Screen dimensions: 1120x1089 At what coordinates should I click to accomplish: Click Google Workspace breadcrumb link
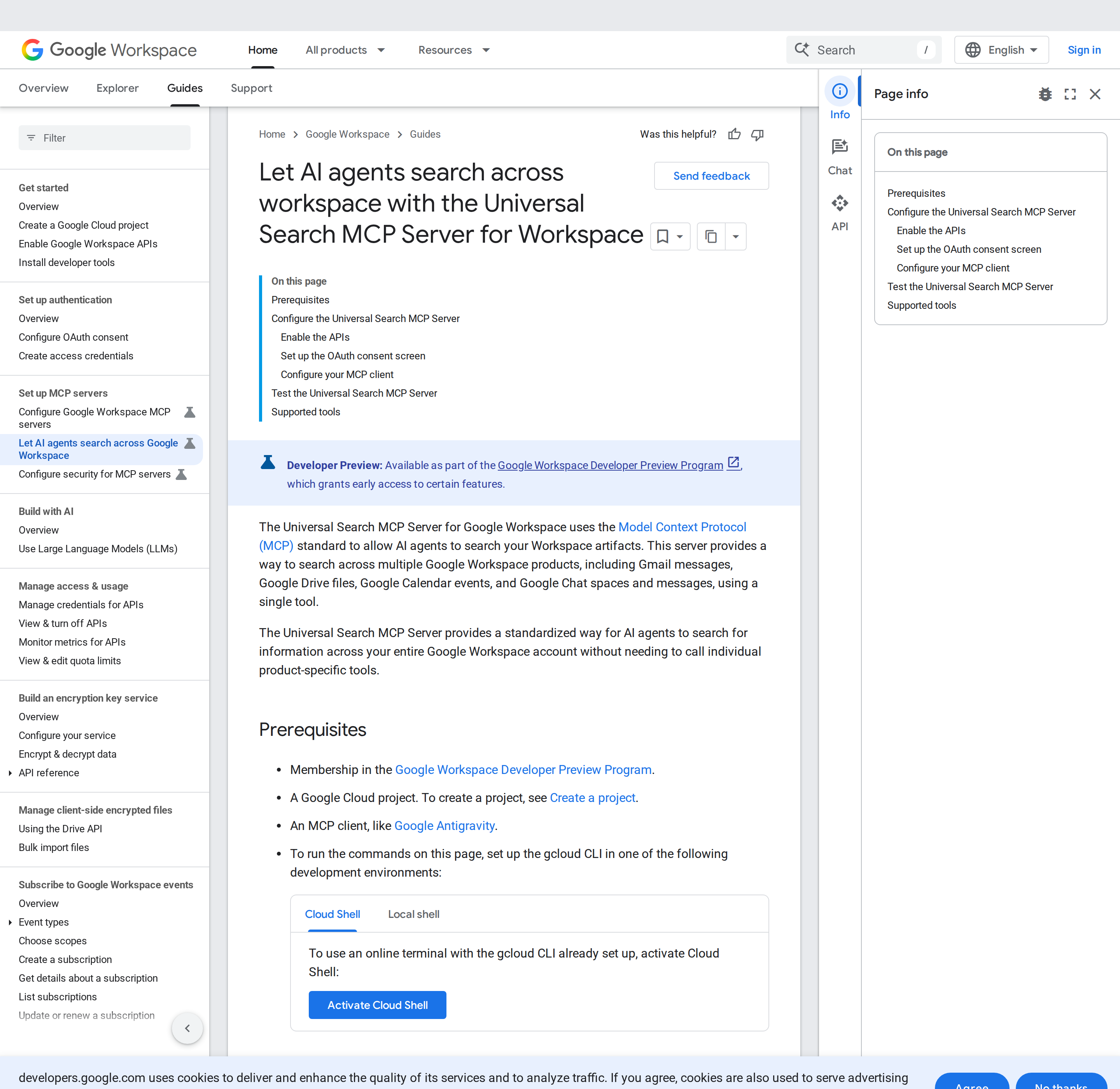347,135
